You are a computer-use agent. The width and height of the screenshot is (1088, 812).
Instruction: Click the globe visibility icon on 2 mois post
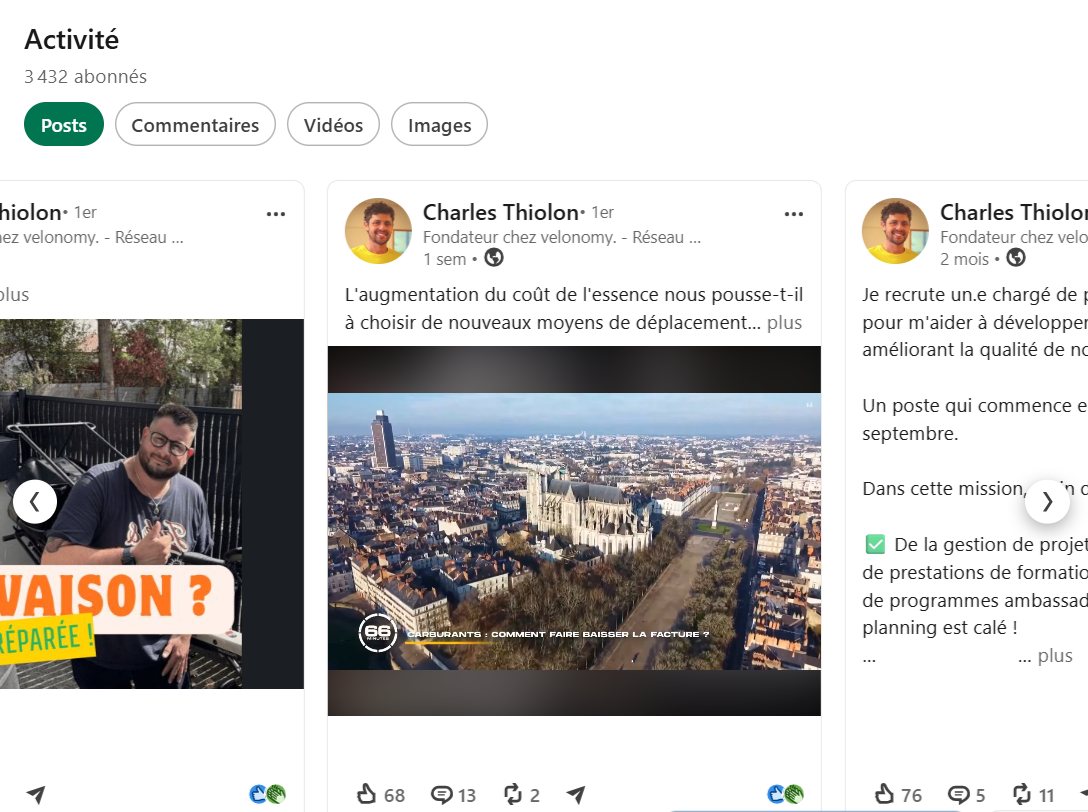pyautogui.click(x=1016, y=257)
